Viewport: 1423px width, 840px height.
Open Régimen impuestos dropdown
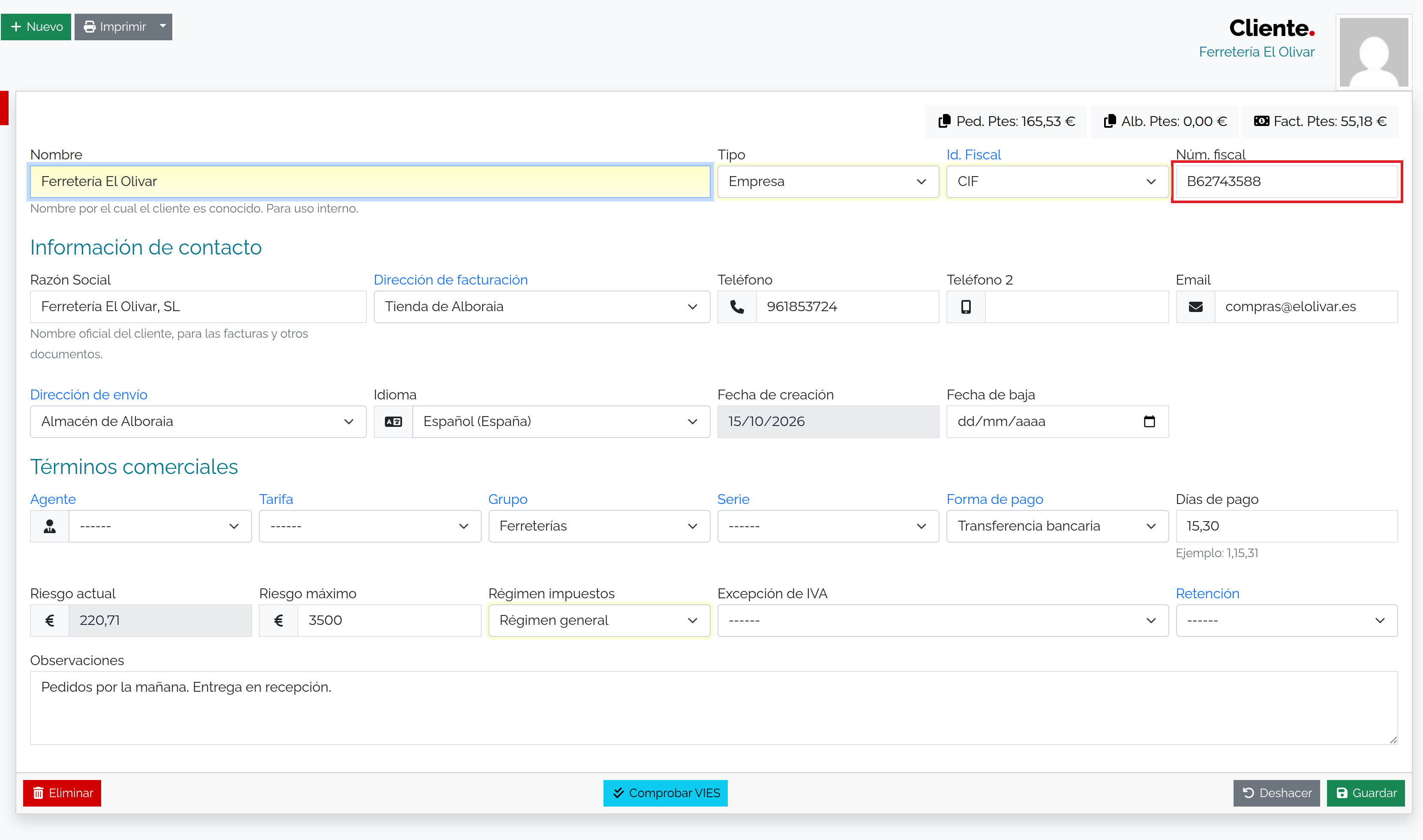[x=599, y=621]
